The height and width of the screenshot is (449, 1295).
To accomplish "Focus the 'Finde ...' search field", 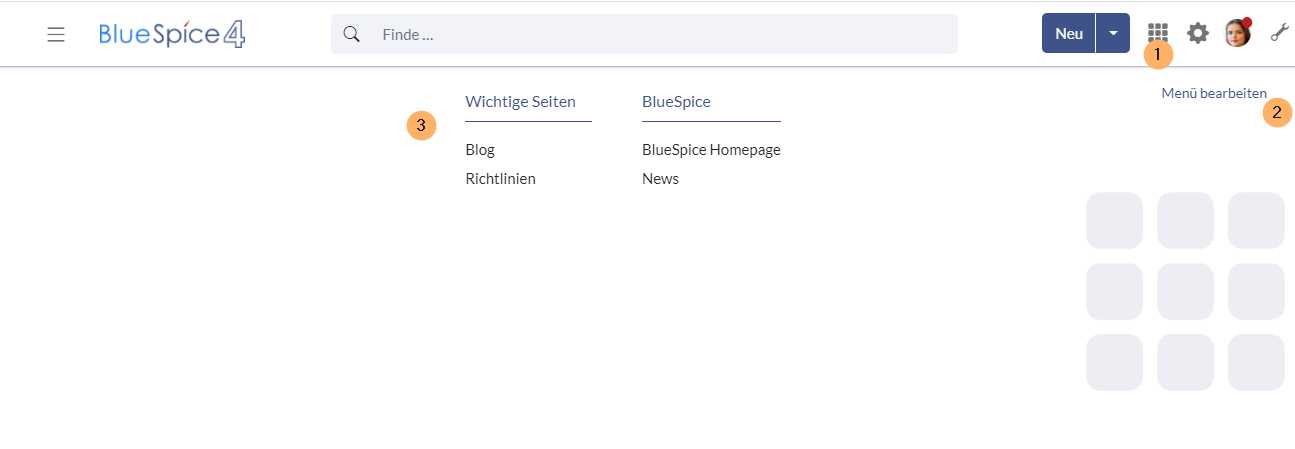I will click(660, 34).
